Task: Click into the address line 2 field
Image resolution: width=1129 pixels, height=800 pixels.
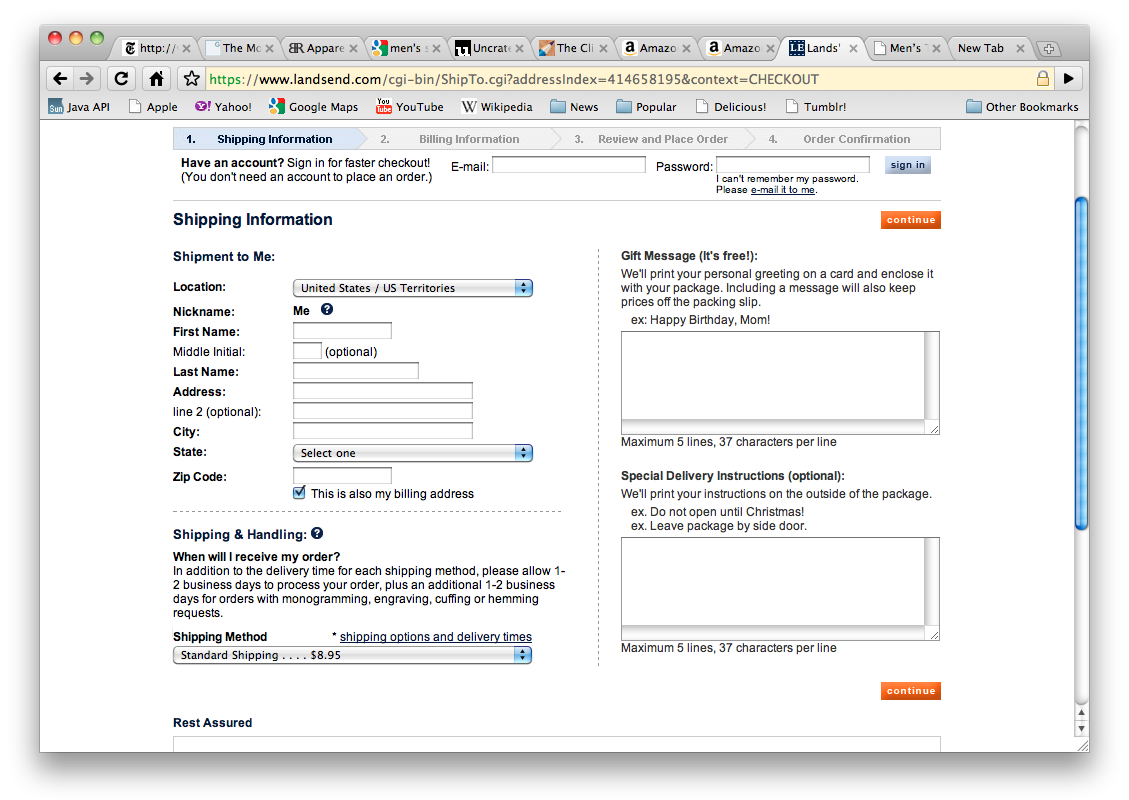Action: pos(382,410)
